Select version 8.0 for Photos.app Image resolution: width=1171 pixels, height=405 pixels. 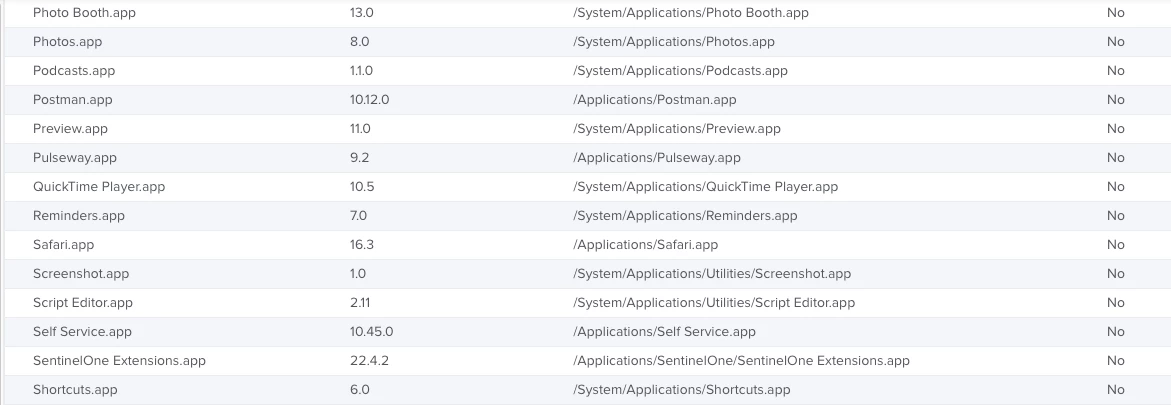click(359, 42)
